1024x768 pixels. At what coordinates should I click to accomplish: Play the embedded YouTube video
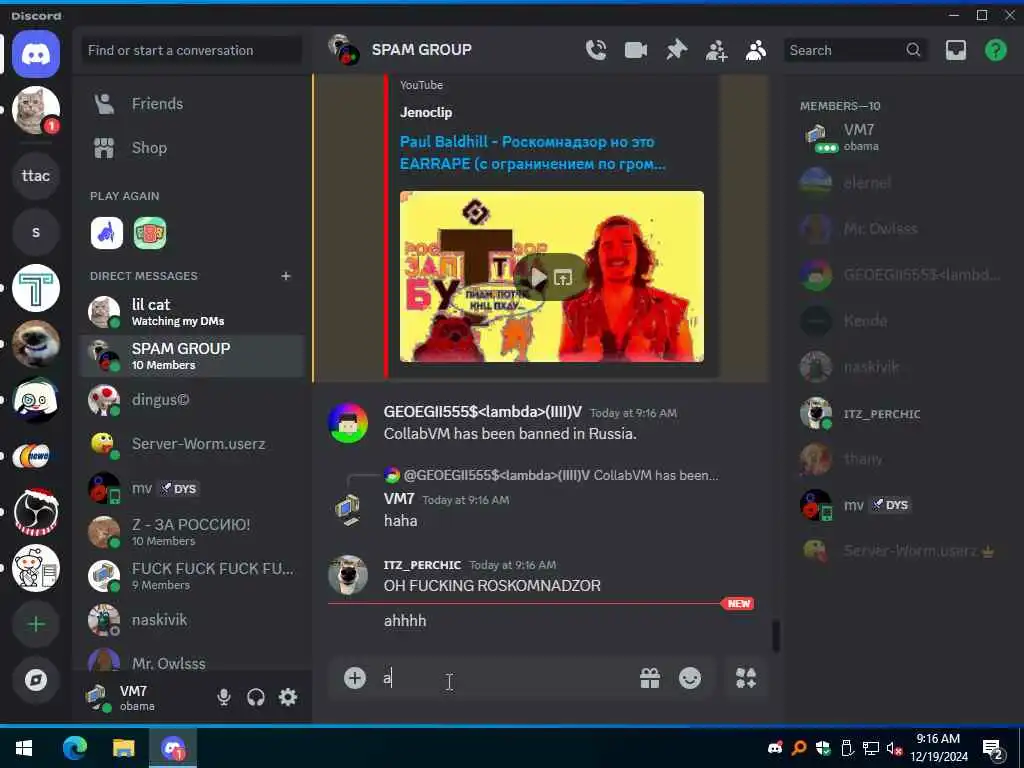(537, 278)
